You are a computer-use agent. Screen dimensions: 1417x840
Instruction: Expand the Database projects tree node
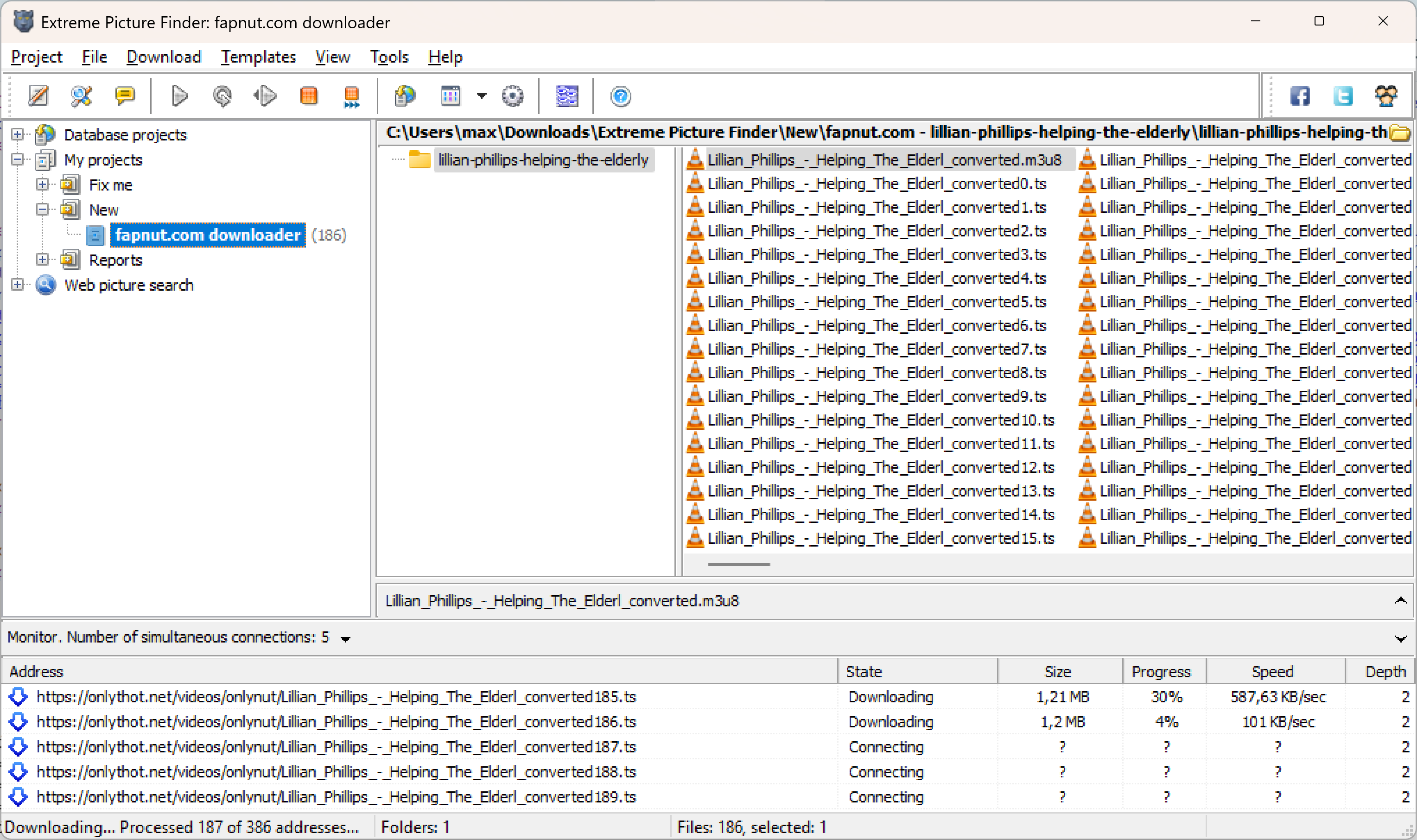tap(18, 134)
